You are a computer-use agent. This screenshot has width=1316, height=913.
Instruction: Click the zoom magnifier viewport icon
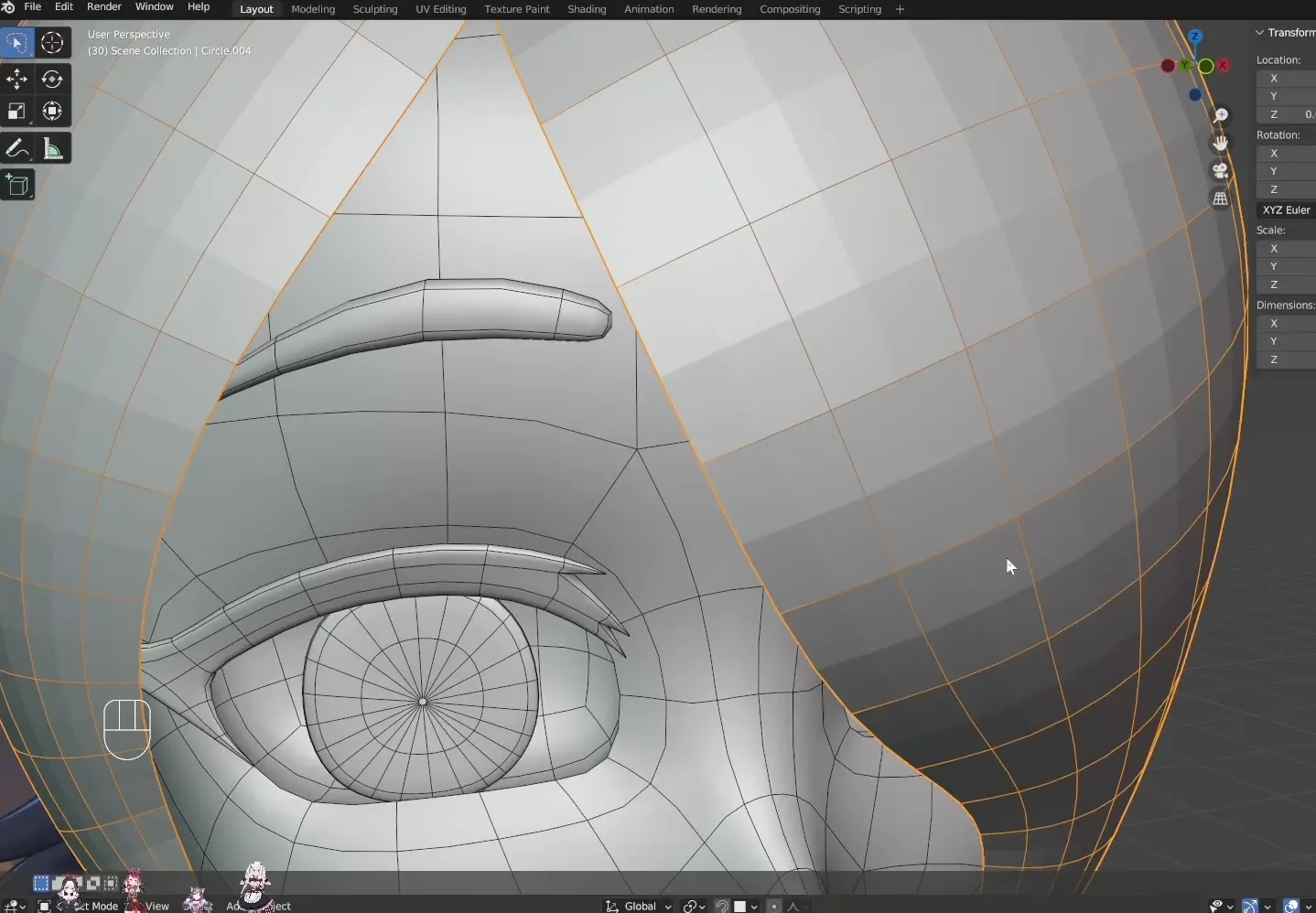[1220, 115]
